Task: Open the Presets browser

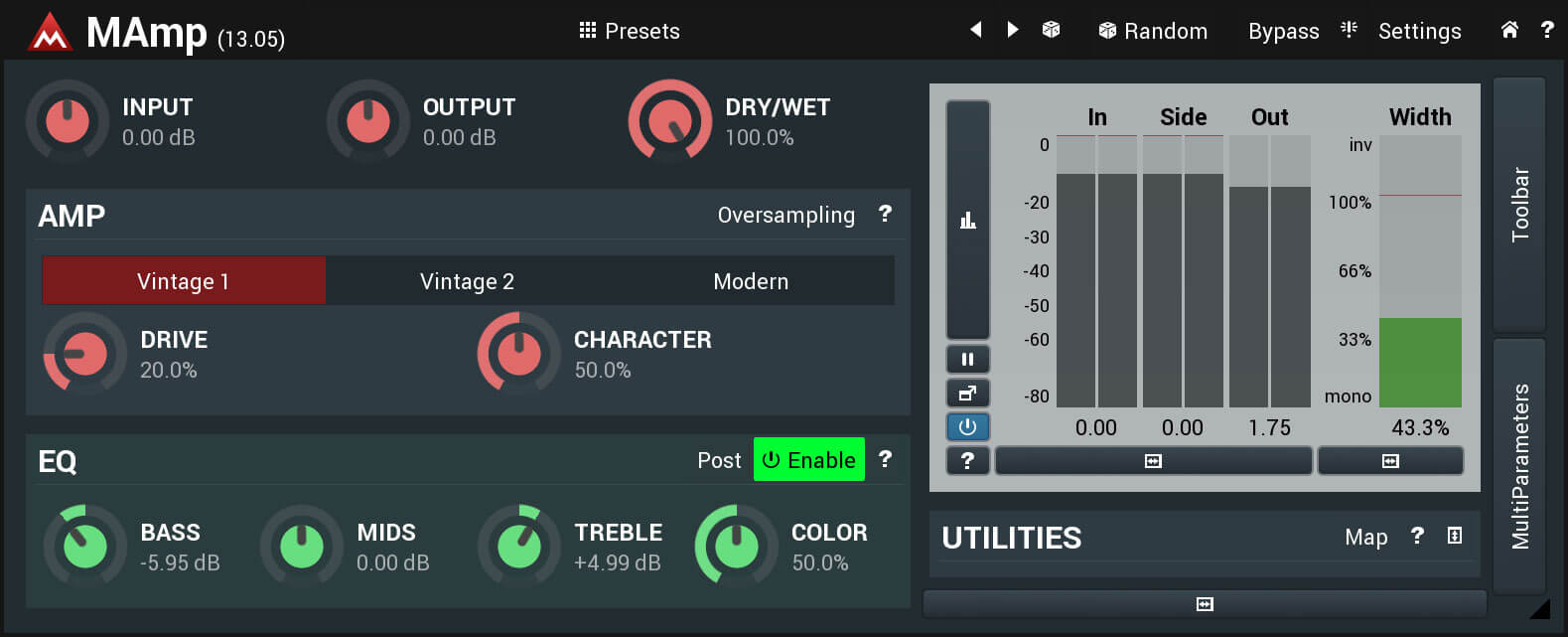Action: click(630, 31)
